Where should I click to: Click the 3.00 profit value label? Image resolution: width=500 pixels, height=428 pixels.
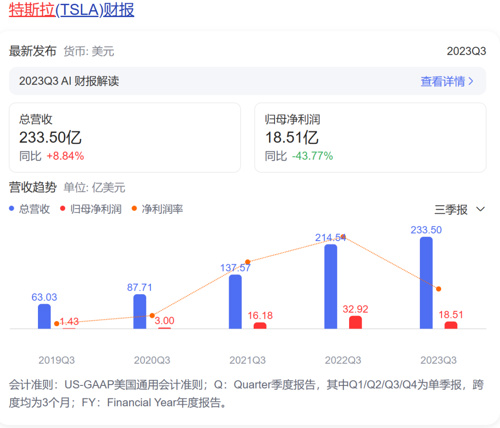(x=164, y=321)
